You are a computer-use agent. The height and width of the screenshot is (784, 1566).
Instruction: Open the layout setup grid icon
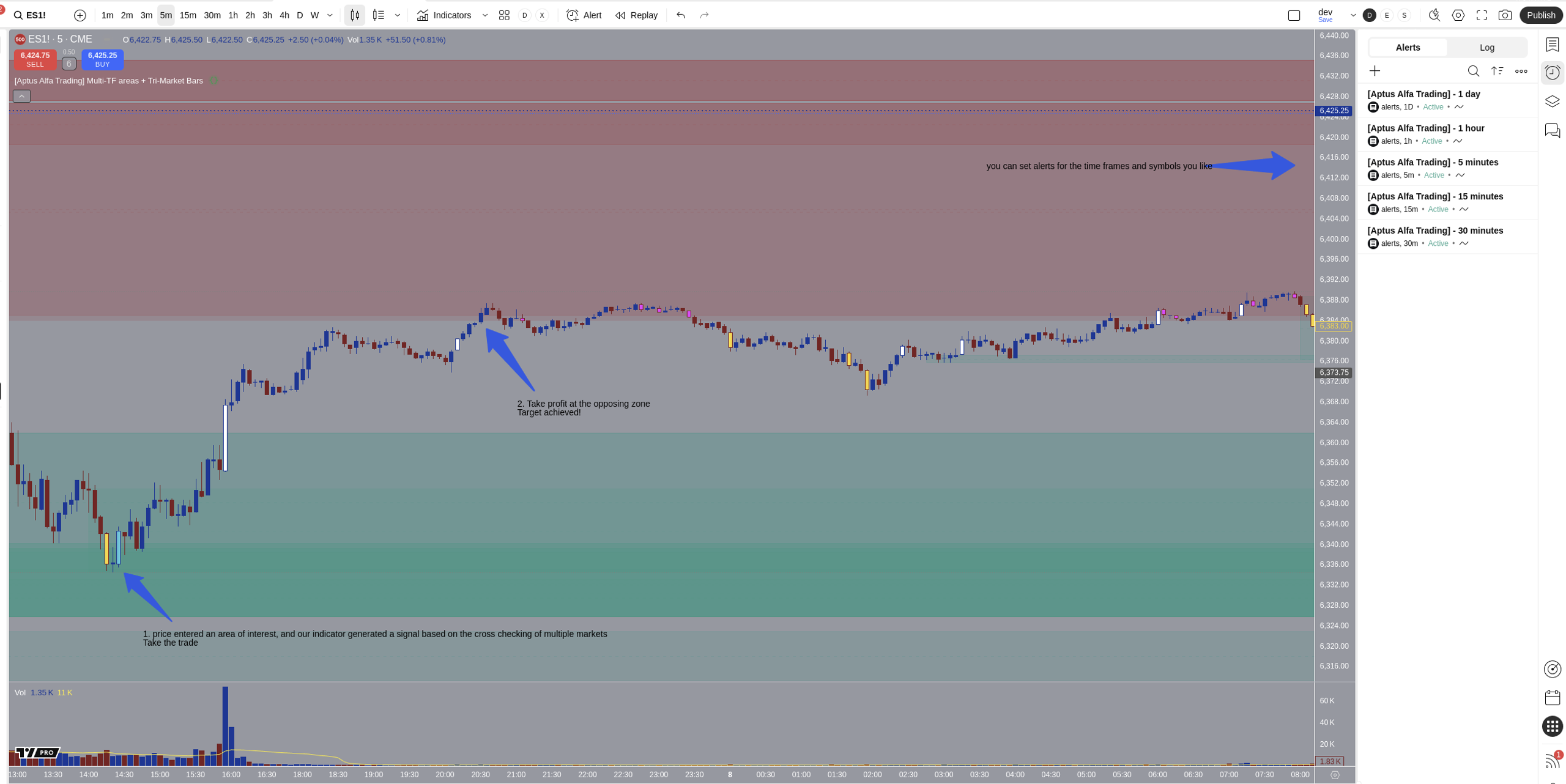[x=504, y=15]
